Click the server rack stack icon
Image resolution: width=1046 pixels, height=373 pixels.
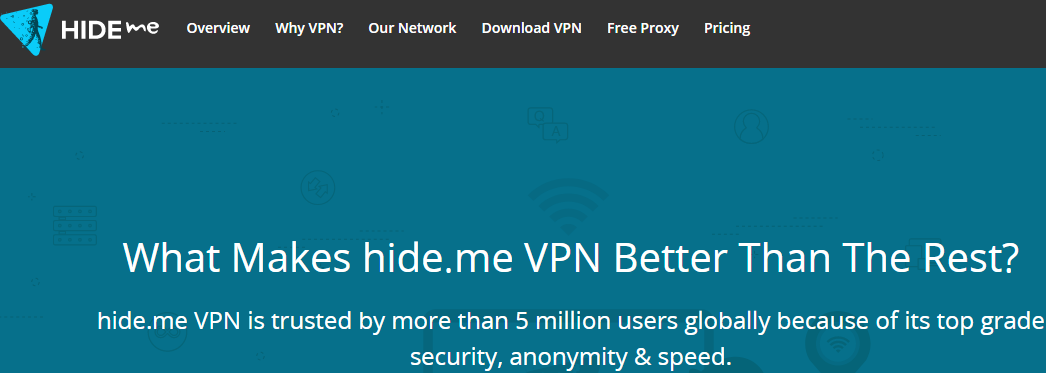pos(75,226)
